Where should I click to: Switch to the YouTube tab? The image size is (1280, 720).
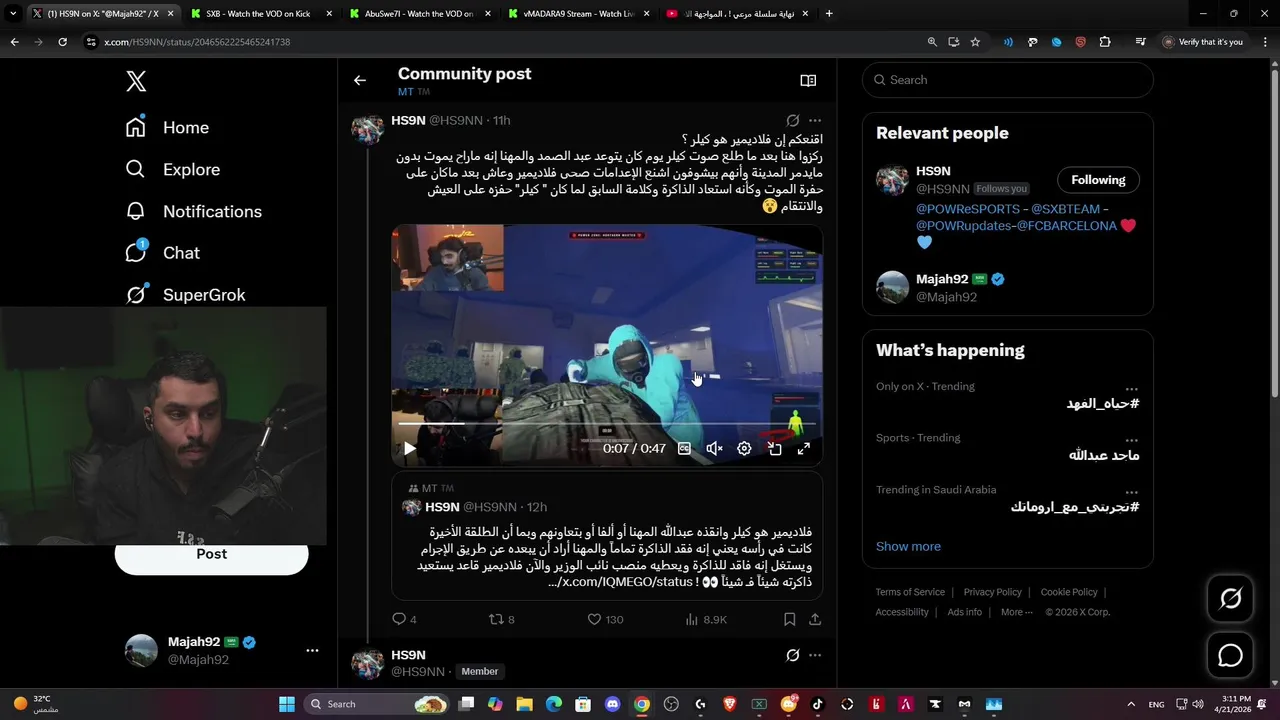coord(738,14)
